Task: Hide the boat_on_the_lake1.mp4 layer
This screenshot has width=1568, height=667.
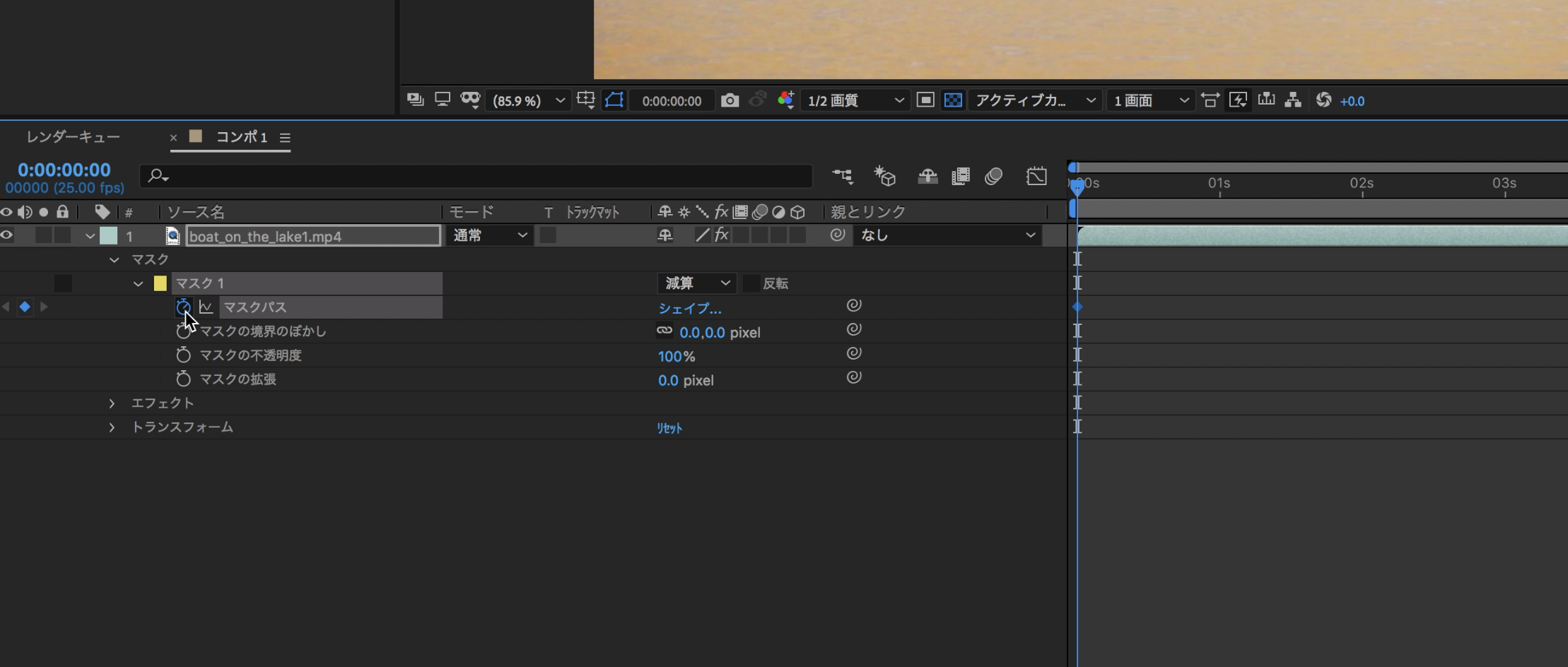Action: point(6,235)
